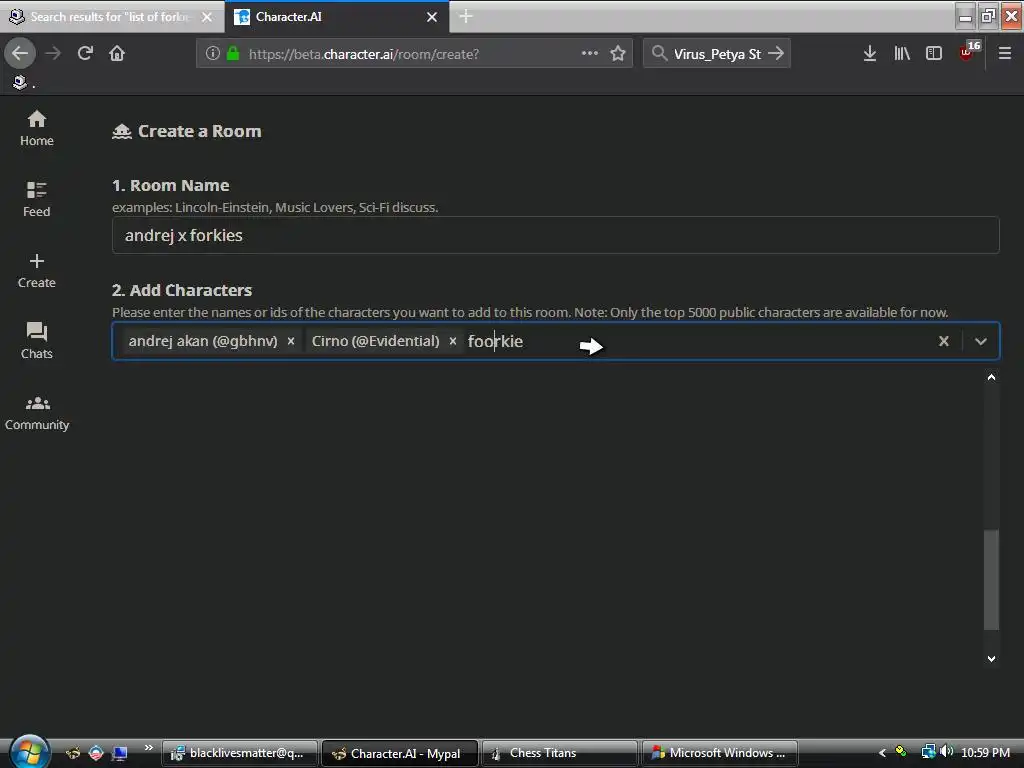Go to Home in the sidebar
The width and height of the screenshot is (1024, 768).
37,128
